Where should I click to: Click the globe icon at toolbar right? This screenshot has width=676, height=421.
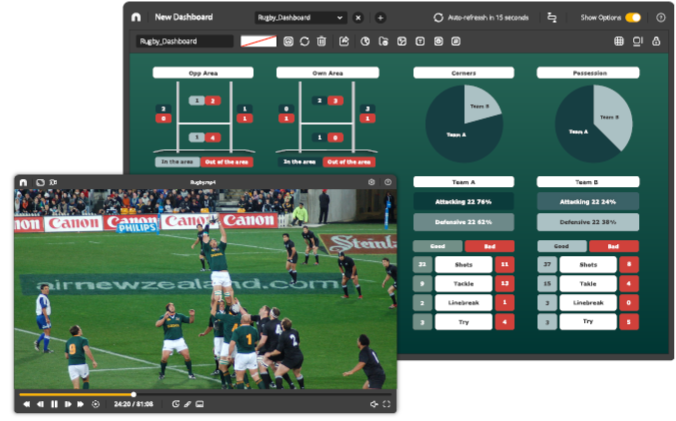pos(619,42)
